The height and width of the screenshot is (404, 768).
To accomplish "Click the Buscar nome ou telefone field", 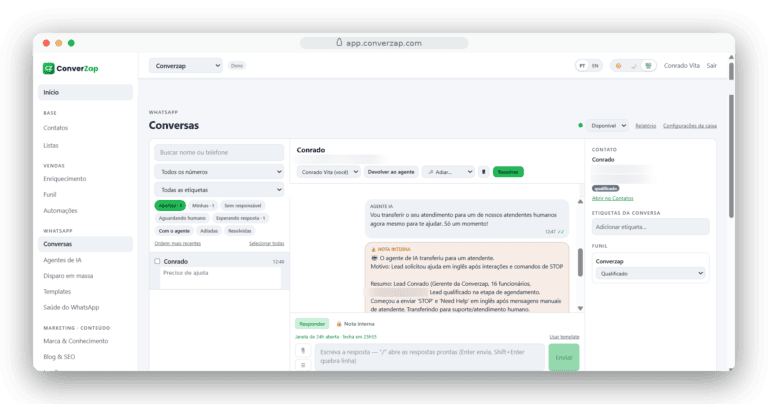I will [x=219, y=152].
